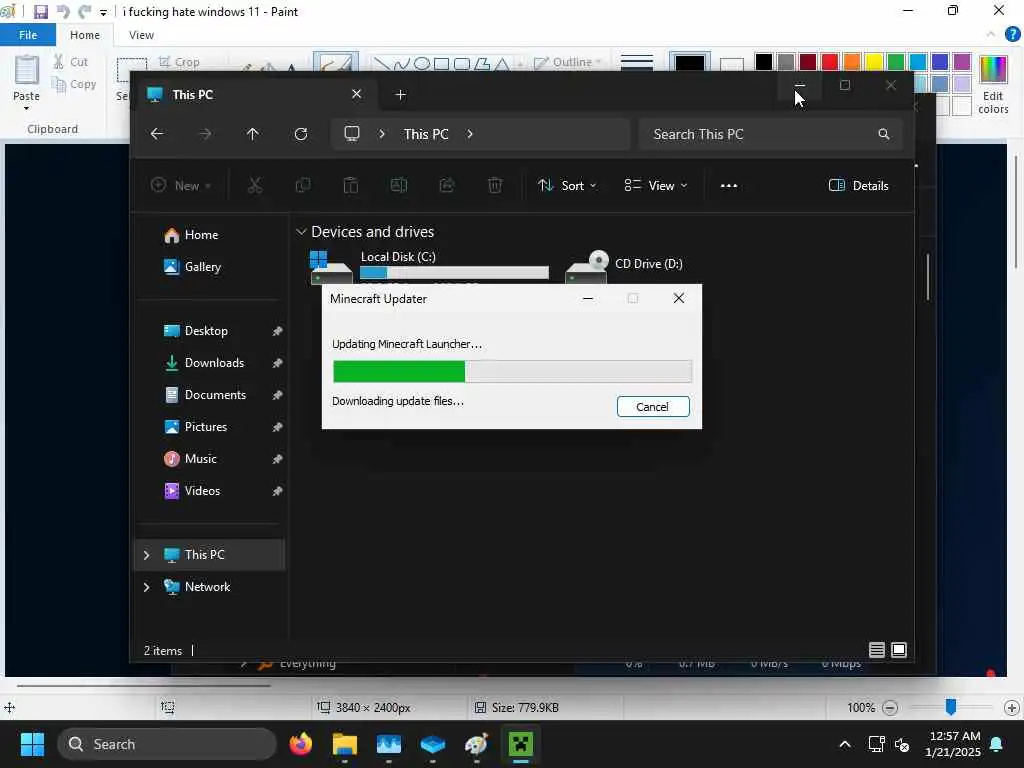The width and height of the screenshot is (1024, 768).
Task: Open the Sort dropdown in File Explorer
Action: 567,186
